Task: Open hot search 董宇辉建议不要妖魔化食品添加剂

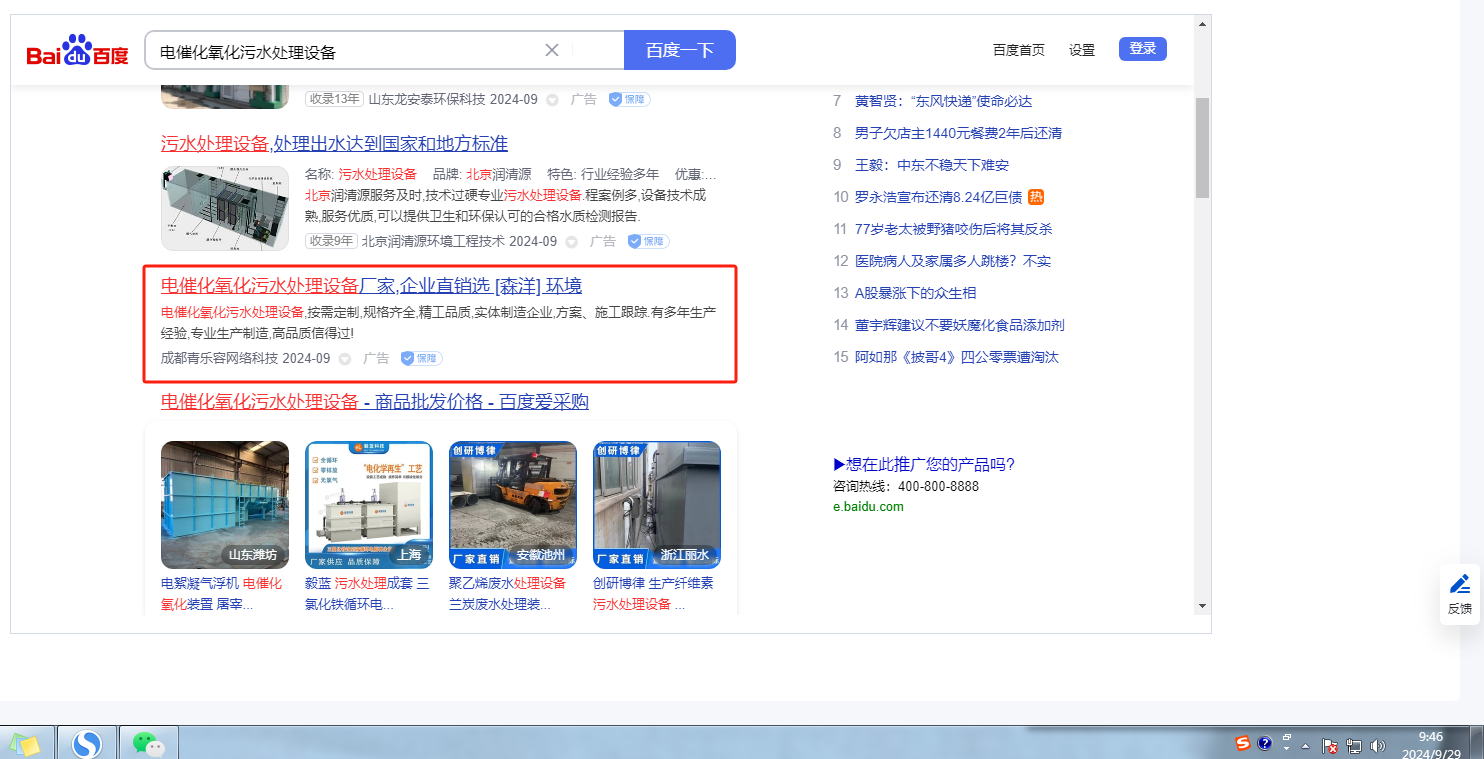Action: coord(960,325)
